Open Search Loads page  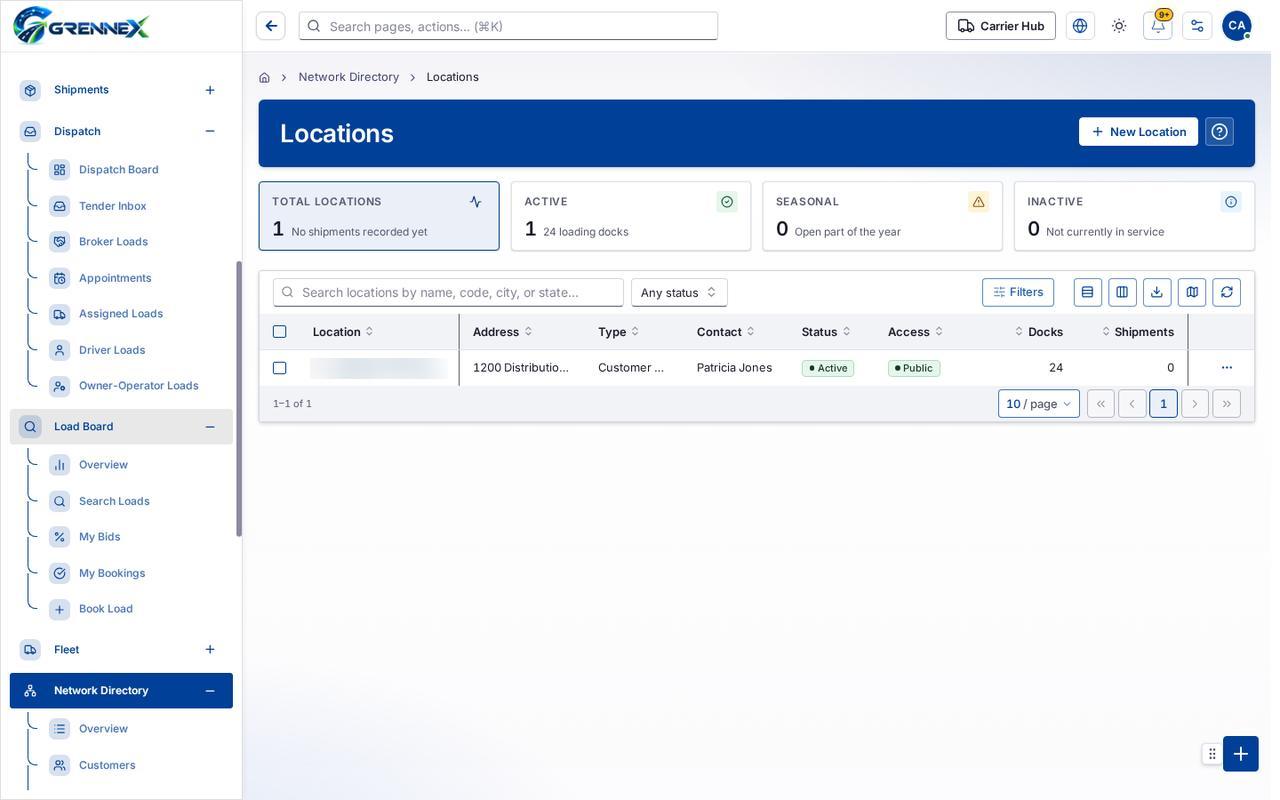coord(114,501)
